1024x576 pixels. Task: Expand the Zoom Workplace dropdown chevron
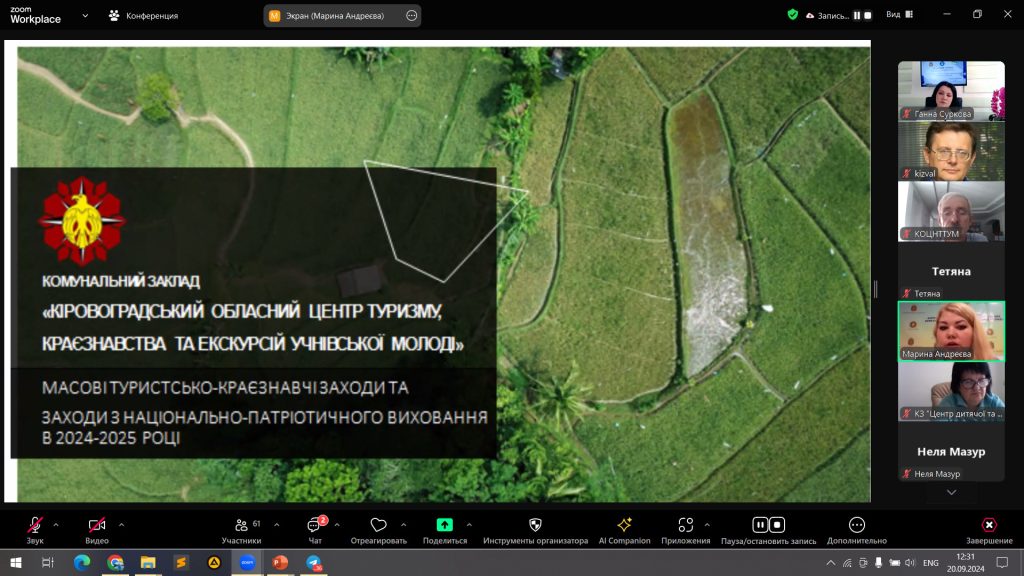pyautogui.click(x=84, y=16)
